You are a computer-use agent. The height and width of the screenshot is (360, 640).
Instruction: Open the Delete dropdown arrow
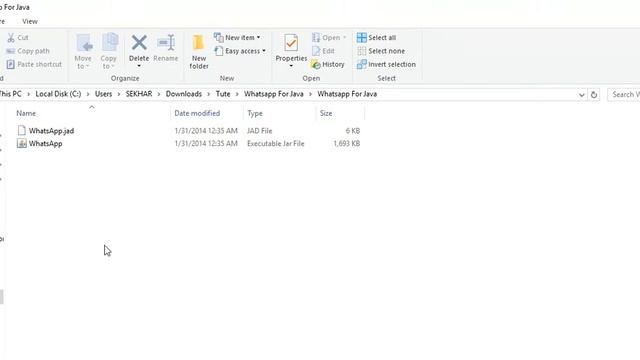coord(139,66)
